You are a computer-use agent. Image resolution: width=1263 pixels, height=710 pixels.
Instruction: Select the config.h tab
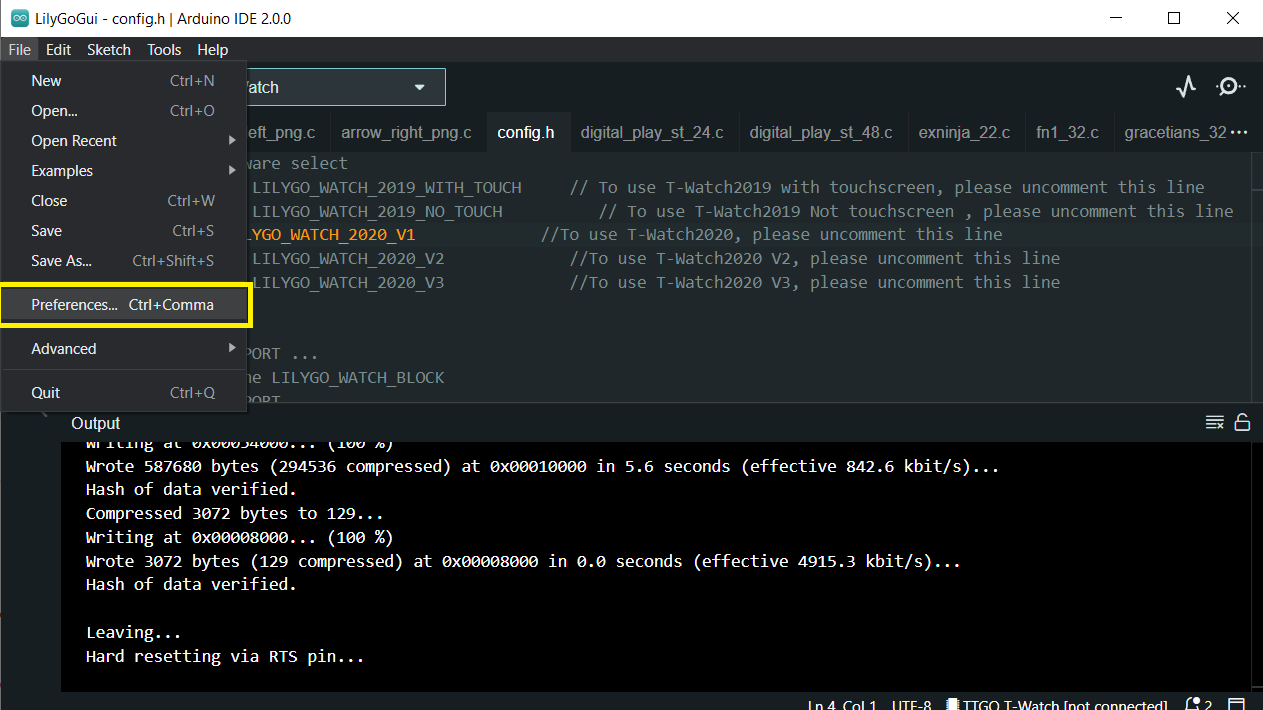(526, 132)
